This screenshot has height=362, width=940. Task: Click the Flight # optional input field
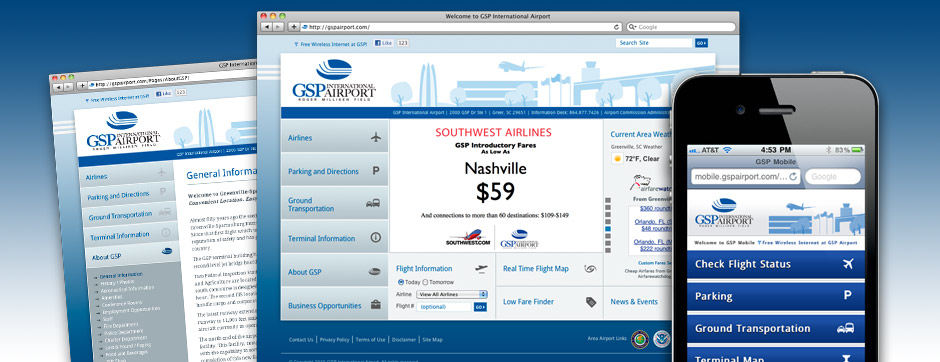(x=445, y=307)
